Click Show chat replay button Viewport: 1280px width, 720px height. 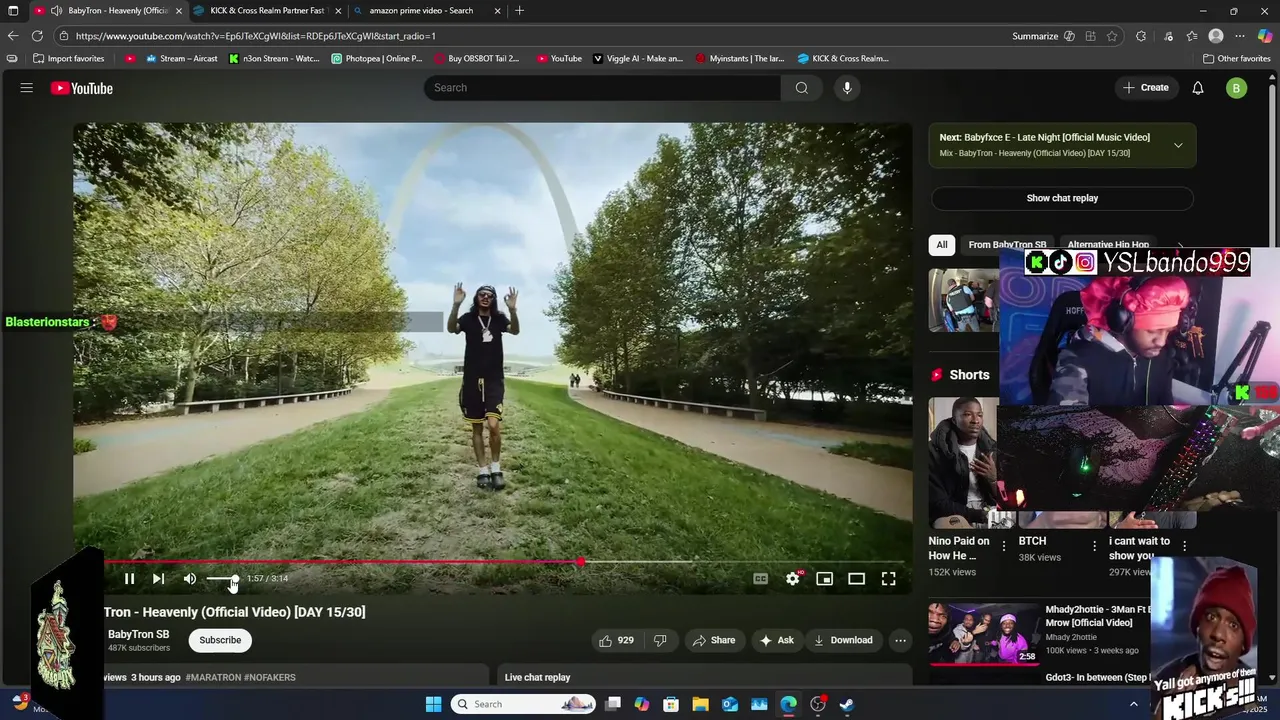click(1062, 198)
